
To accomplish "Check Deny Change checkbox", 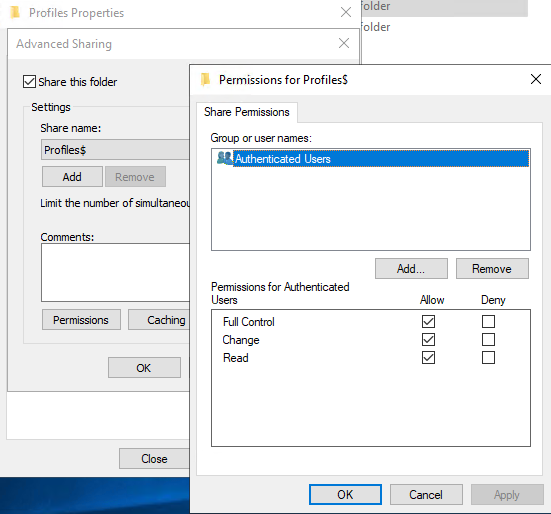I will point(488,339).
